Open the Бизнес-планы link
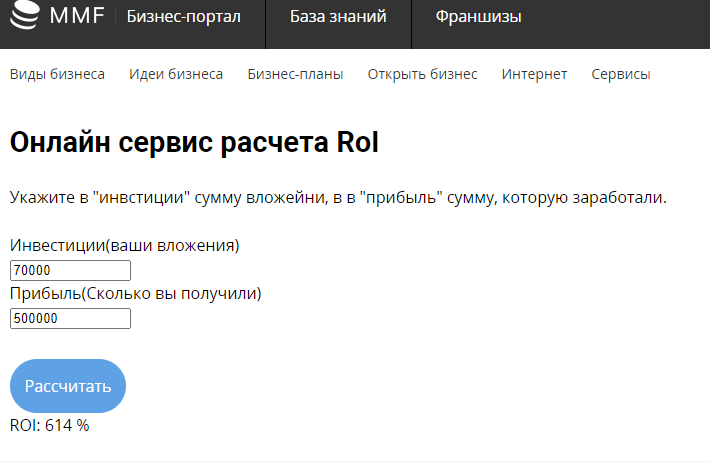Image resolution: width=710 pixels, height=462 pixels. coord(295,74)
